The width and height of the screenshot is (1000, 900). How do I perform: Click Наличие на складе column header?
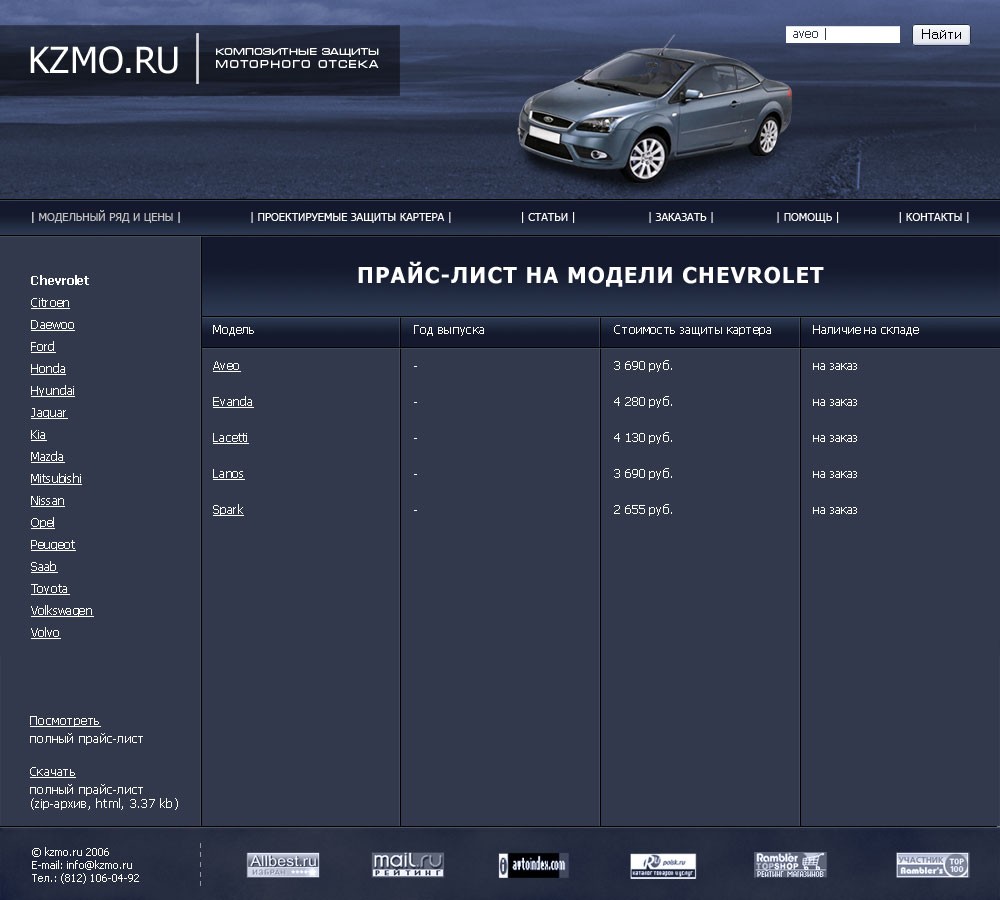[865, 330]
